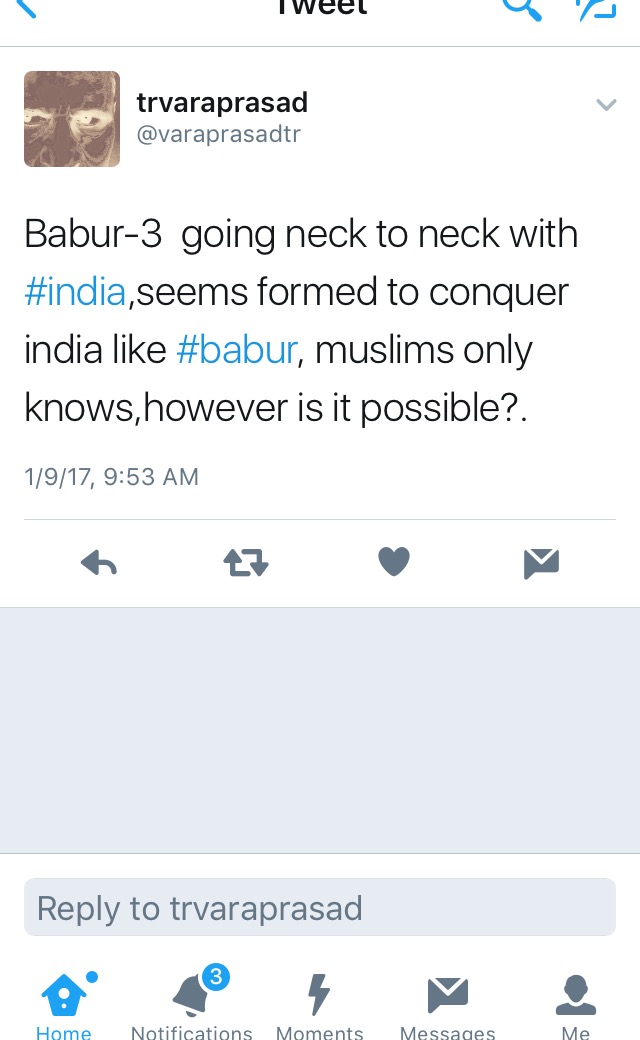The height and width of the screenshot is (1040, 640).
Task: Retweet this tweet
Action: coord(246,562)
